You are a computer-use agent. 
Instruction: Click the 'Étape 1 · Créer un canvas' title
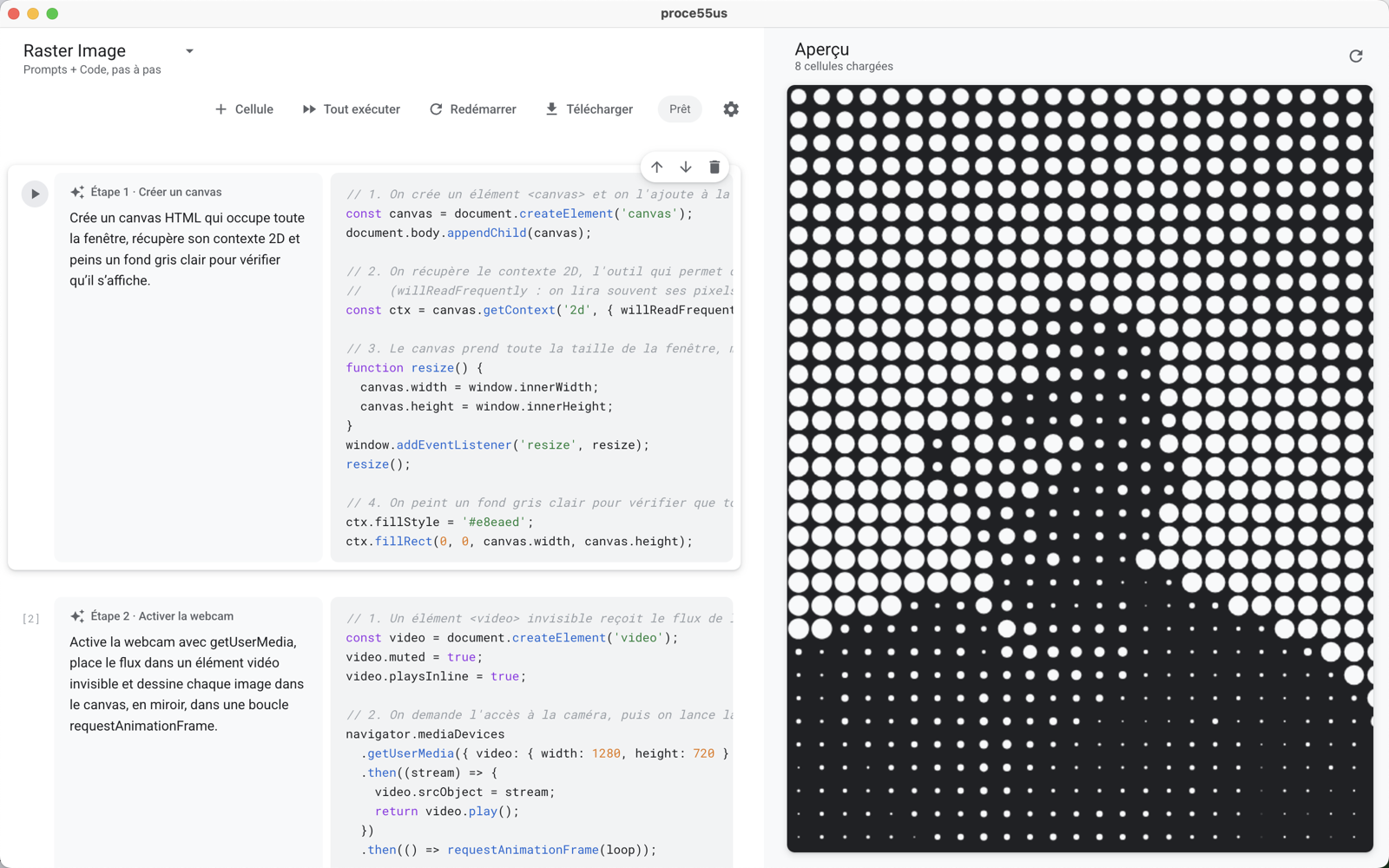[x=156, y=192]
